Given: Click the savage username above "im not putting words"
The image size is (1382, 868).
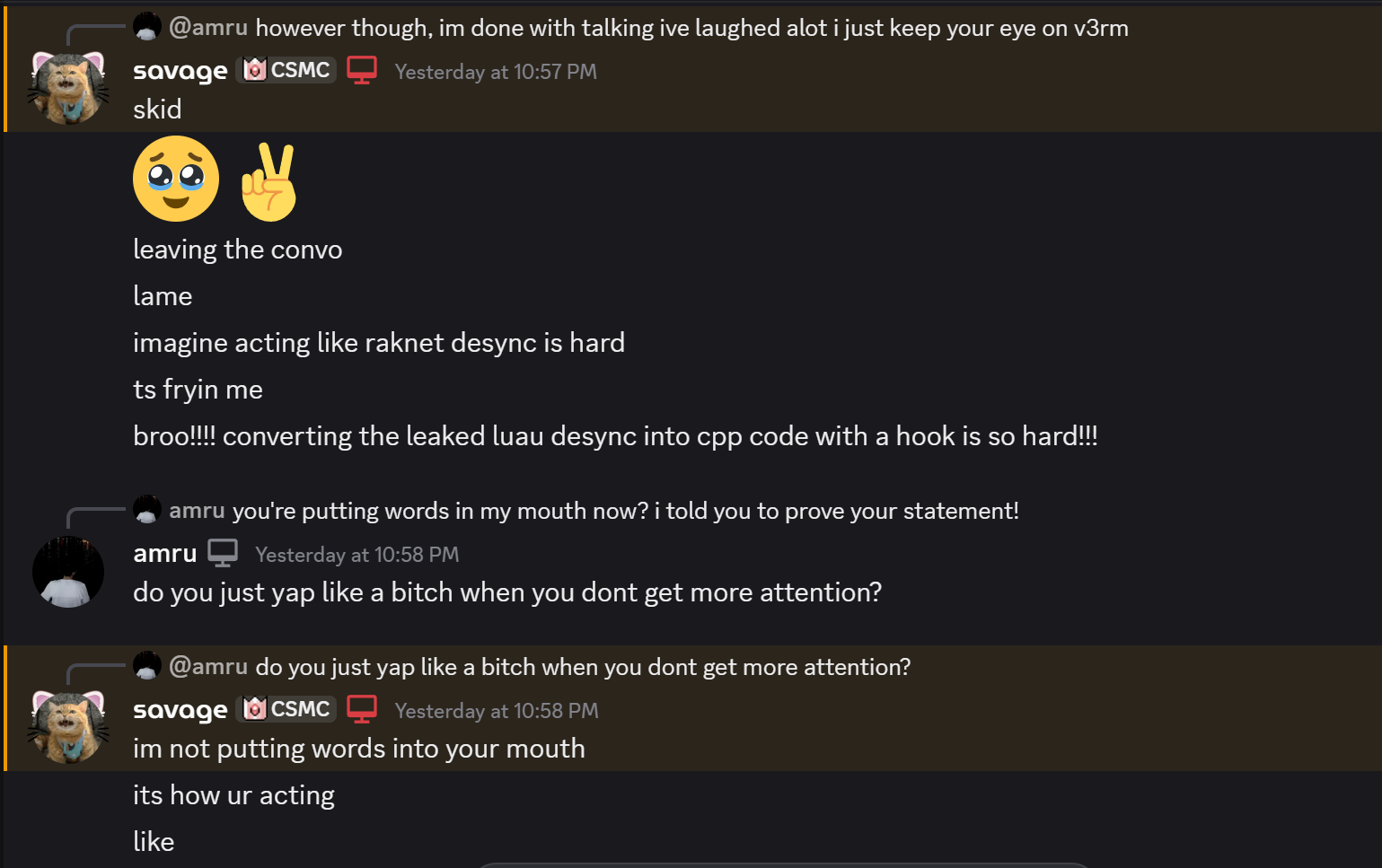Looking at the screenshot, I should pyautogui.click(x=180, y=710).
